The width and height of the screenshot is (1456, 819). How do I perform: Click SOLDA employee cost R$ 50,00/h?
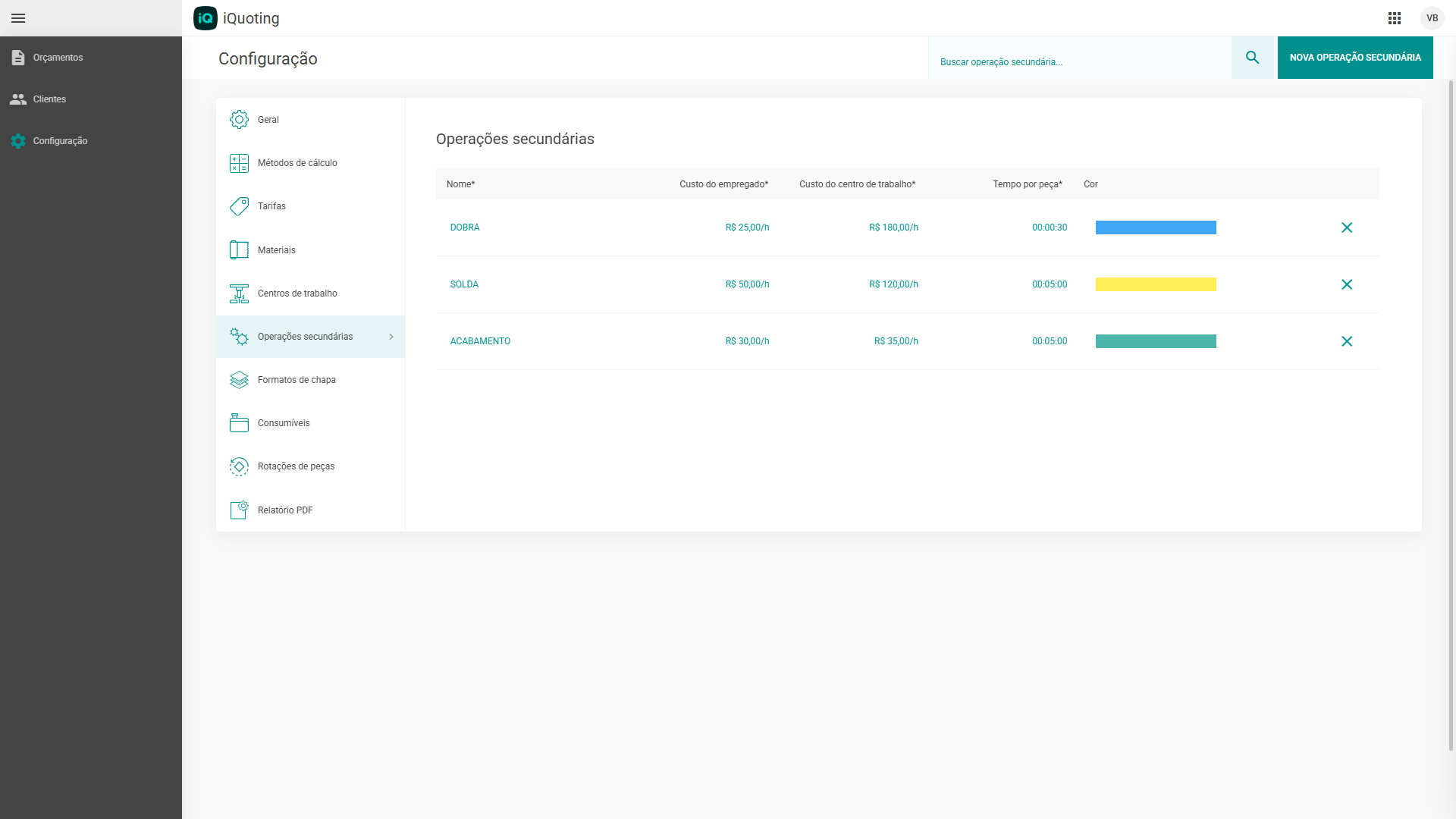[747, 284]
